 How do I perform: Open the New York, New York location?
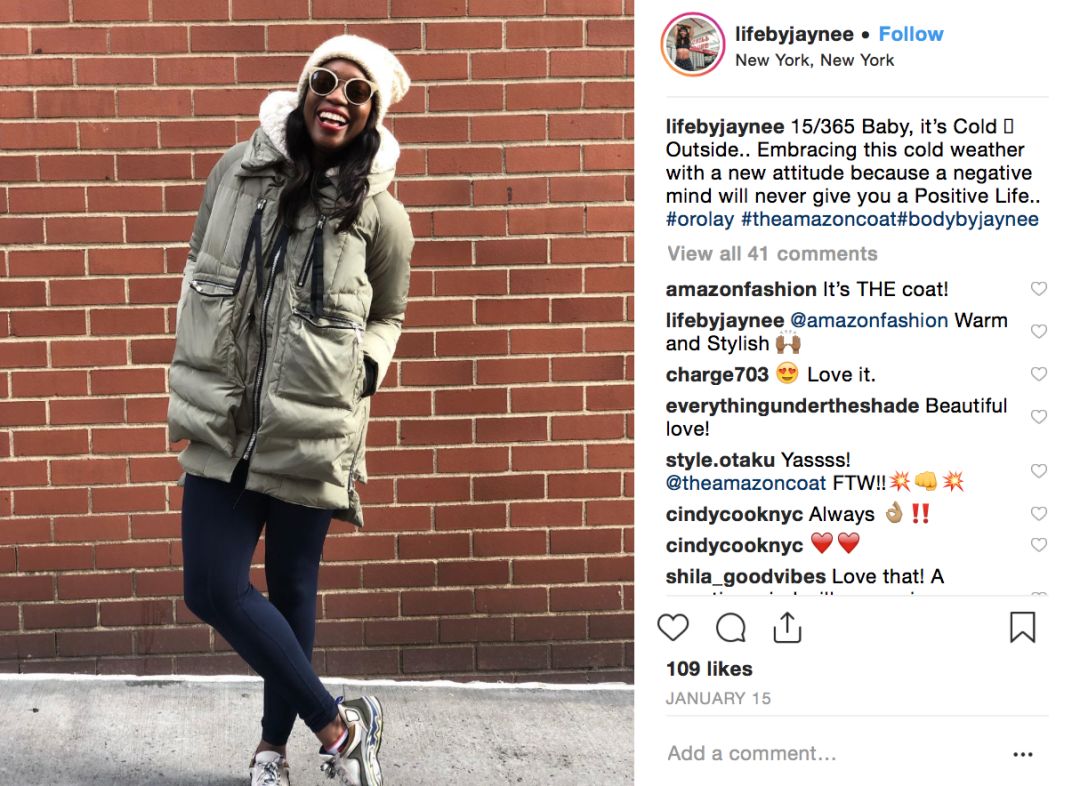[x=814, y=61]
